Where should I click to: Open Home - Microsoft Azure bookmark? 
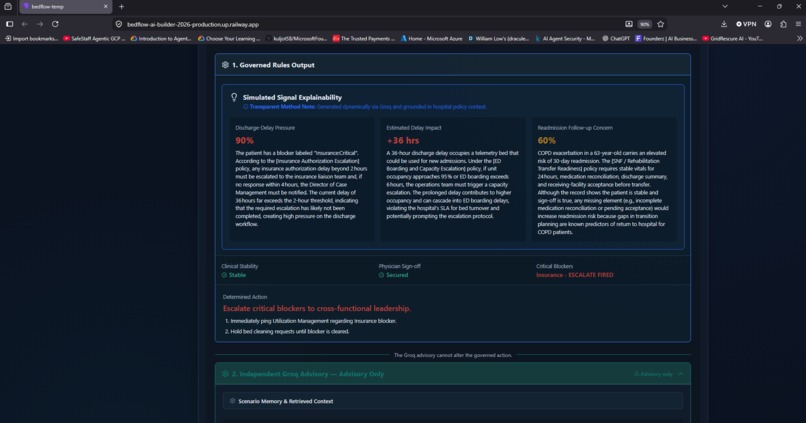coord(431,39)
